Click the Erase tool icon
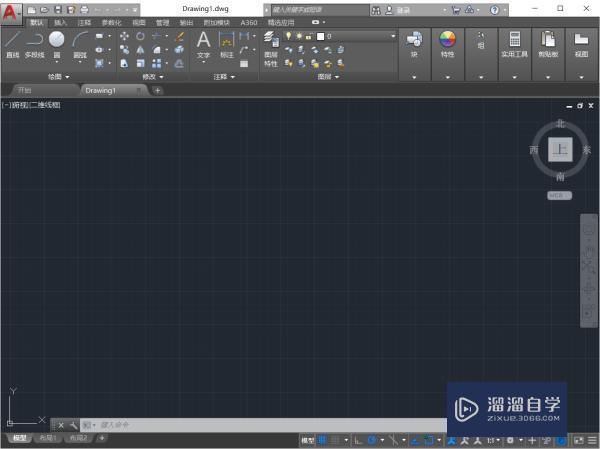 click(179, 36)
